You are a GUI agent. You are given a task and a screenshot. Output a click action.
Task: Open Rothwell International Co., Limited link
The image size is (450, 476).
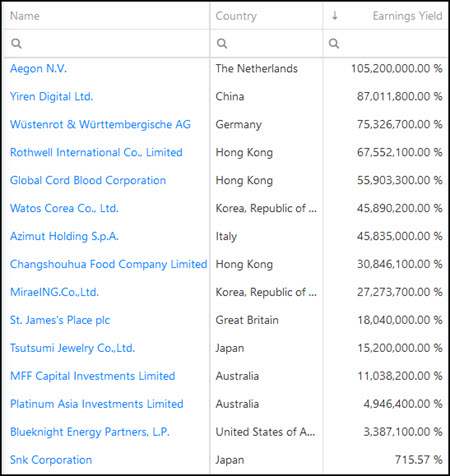click(96, 152)
